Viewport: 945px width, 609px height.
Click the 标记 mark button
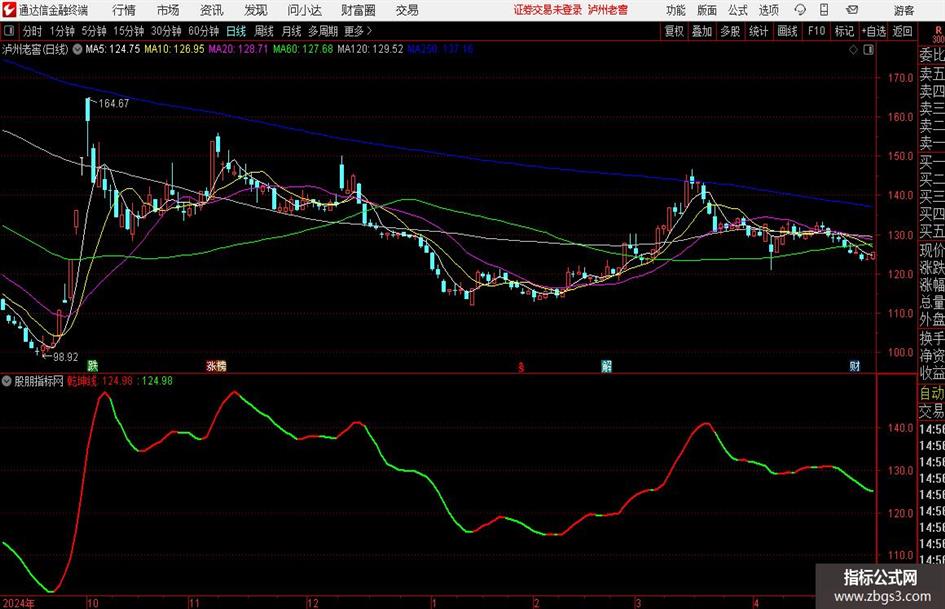click(x=844, y=31)
